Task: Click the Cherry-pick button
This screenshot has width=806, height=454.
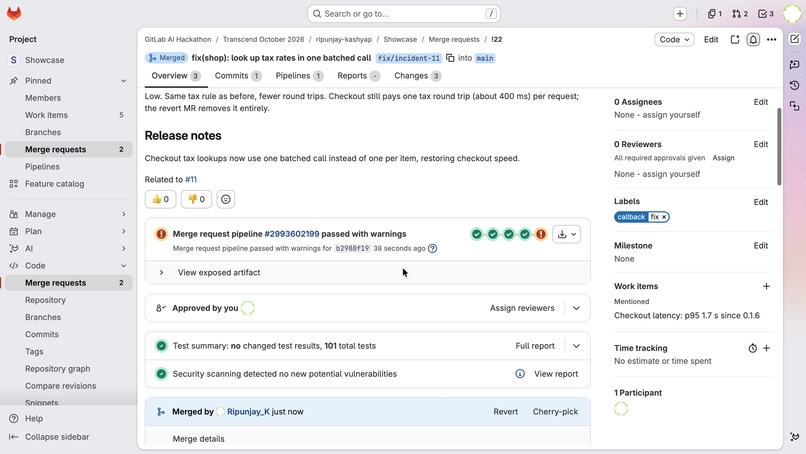Action: [x=555, y=412]
